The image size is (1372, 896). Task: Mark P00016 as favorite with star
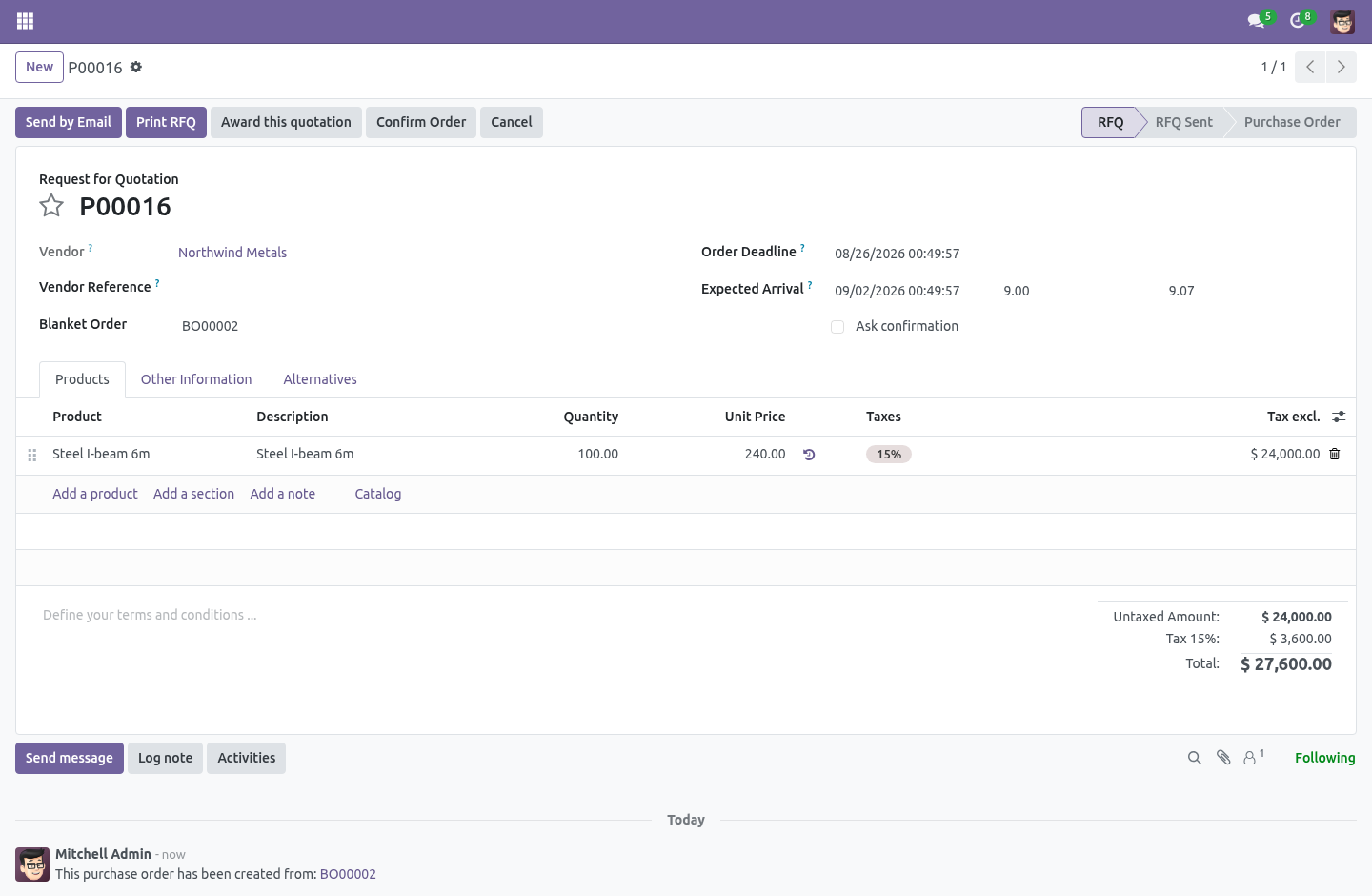[51, 206]
